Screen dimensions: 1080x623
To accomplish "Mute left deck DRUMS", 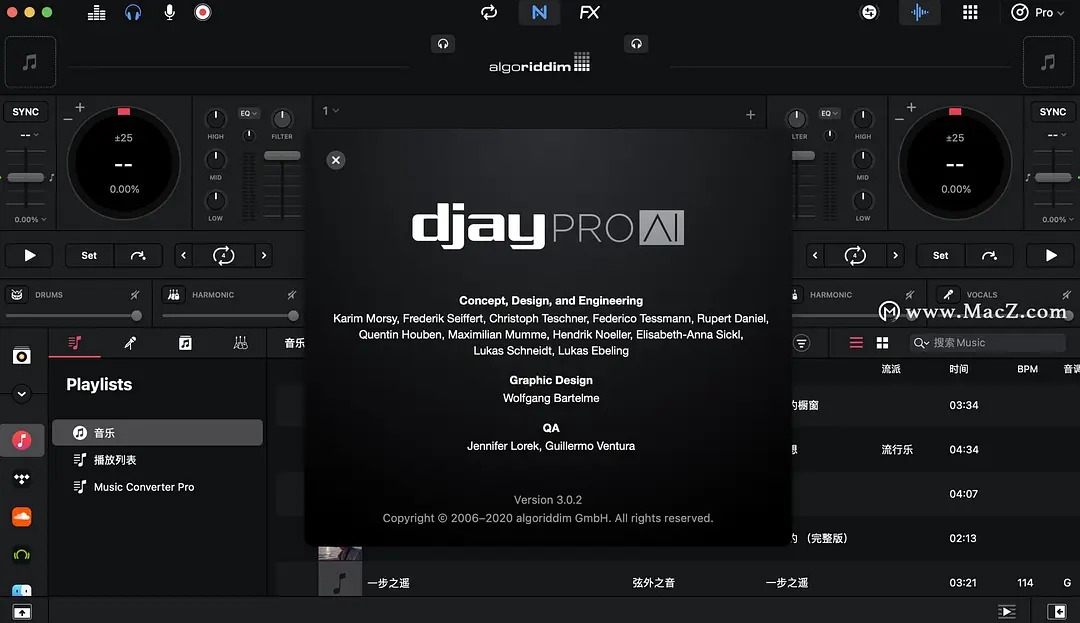I will (x=135, y=295).
